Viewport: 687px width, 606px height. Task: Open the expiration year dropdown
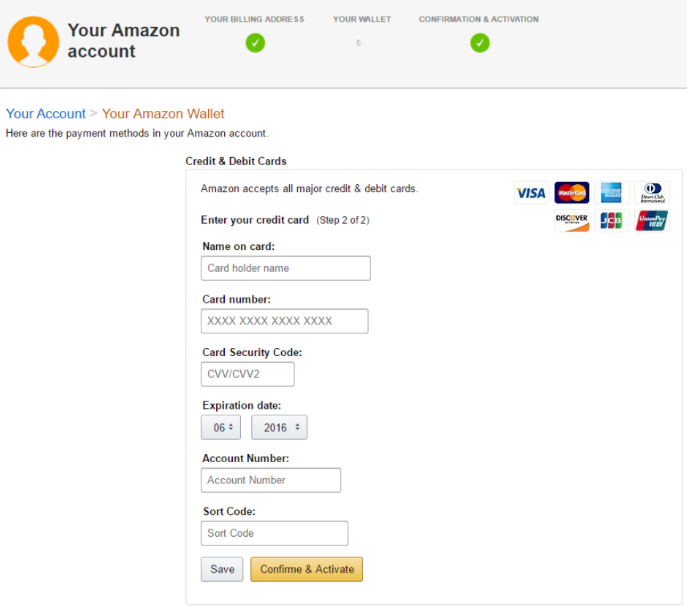pos(279,427)
